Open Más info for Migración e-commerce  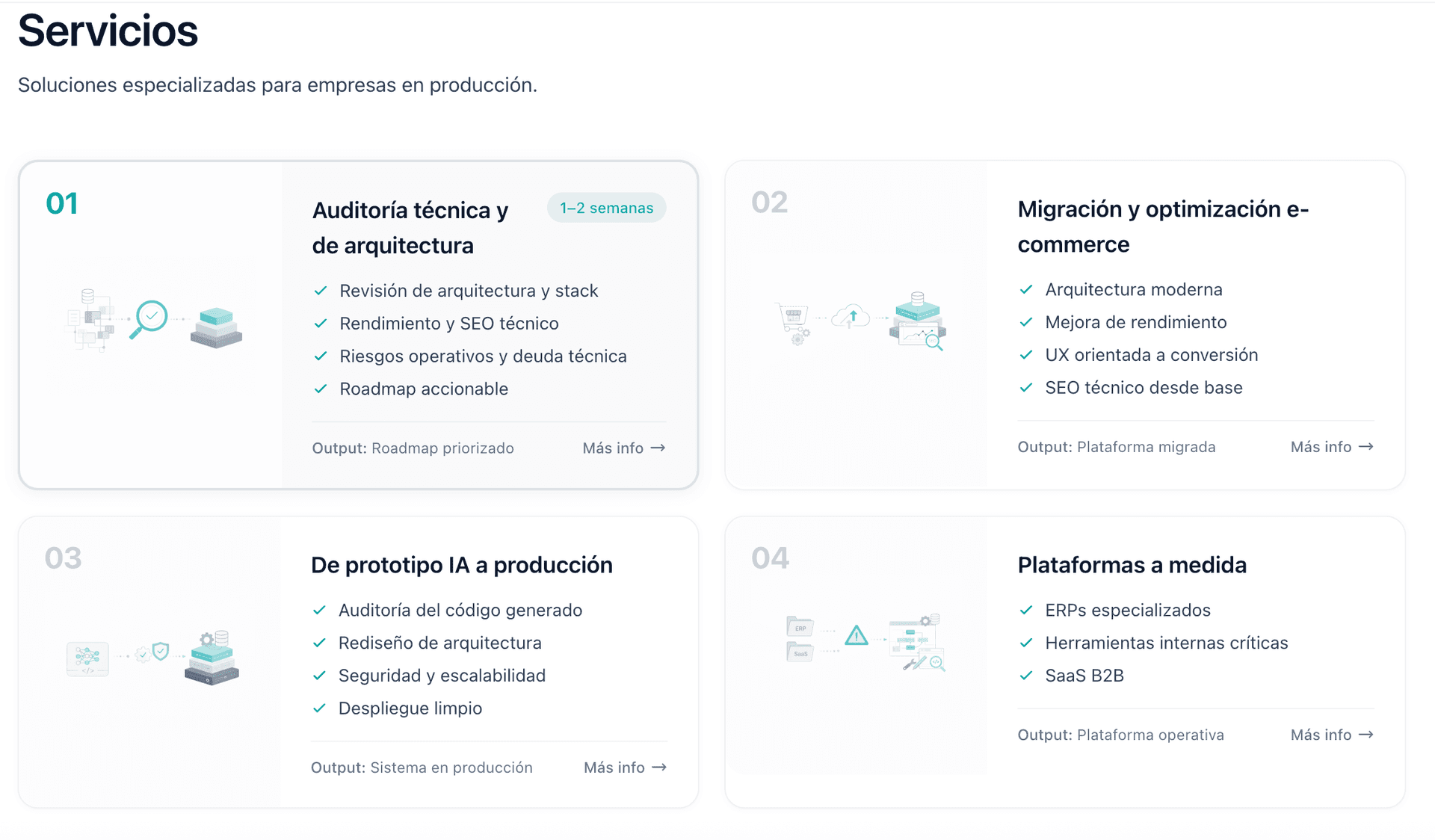click(1332, 447)
